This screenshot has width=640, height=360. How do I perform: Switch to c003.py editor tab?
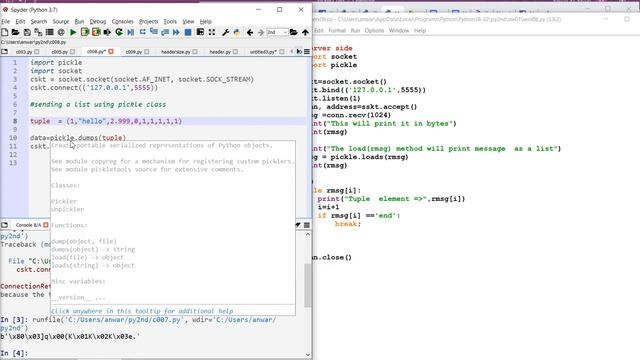pyautogui.click(x=24, y=52)
